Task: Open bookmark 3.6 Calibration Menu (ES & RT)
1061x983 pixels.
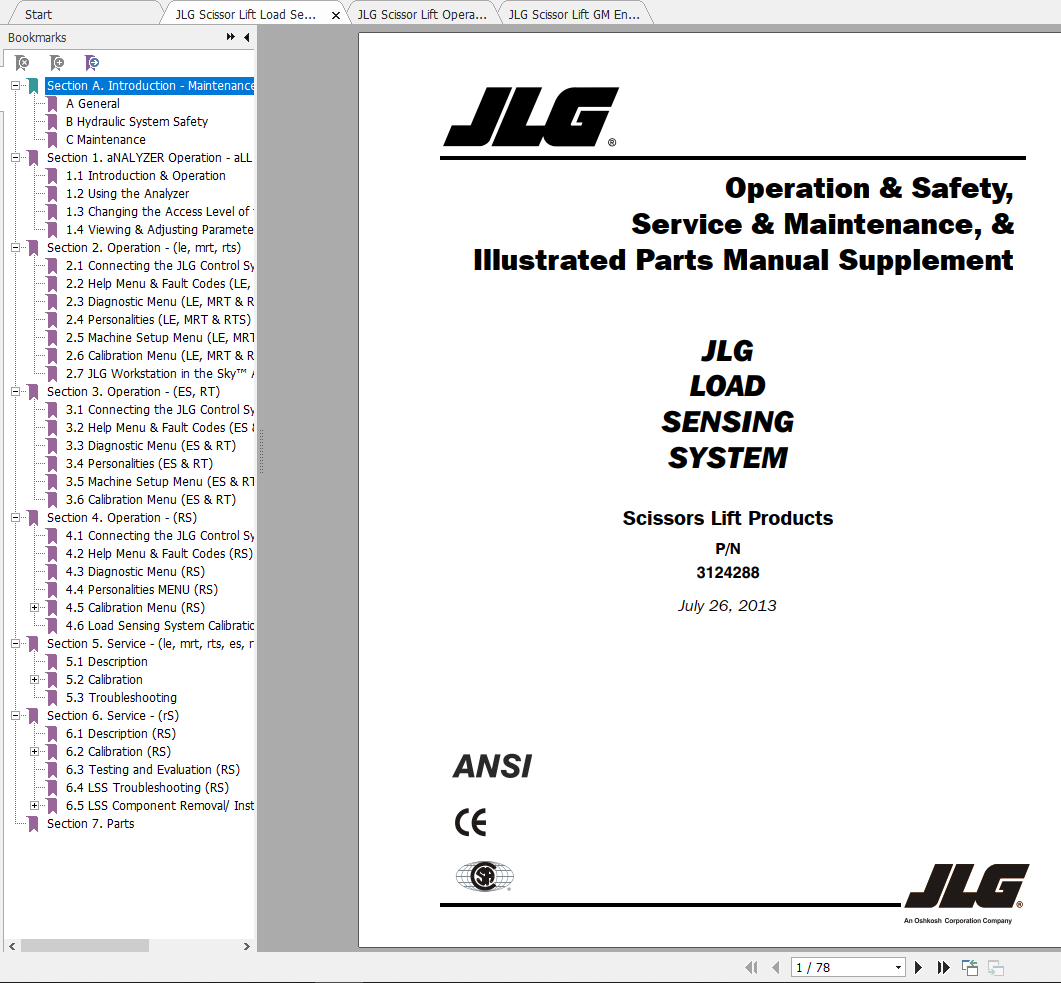Action: click(151, 499)
